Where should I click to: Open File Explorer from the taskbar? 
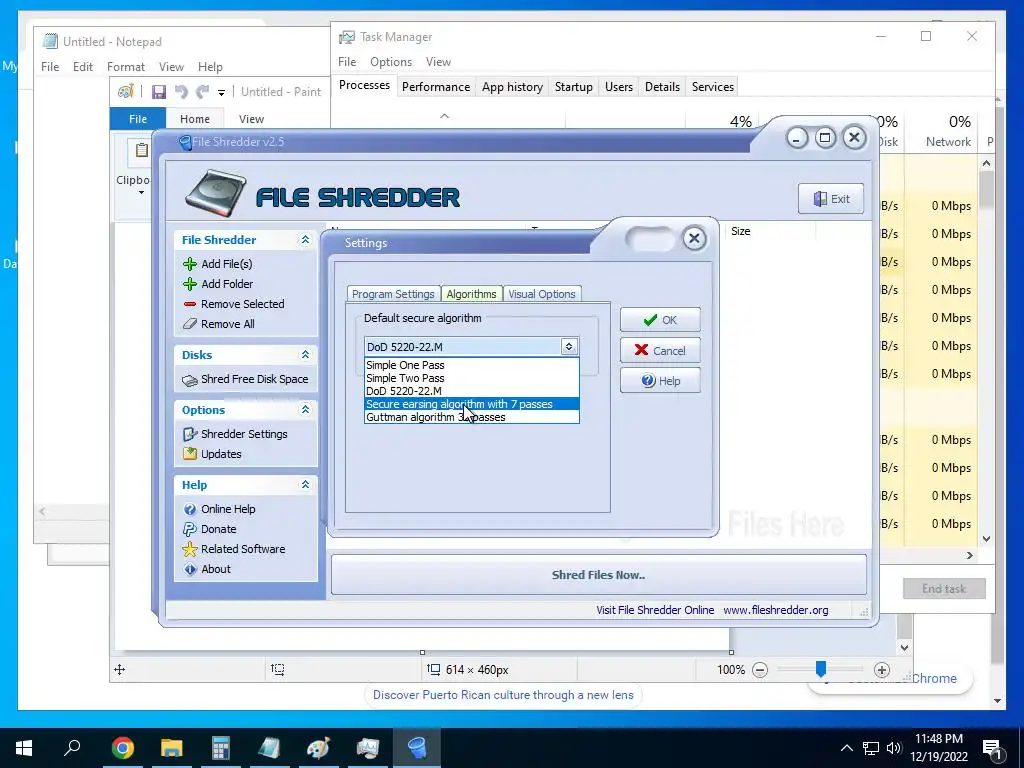click(x=172, y=748)
